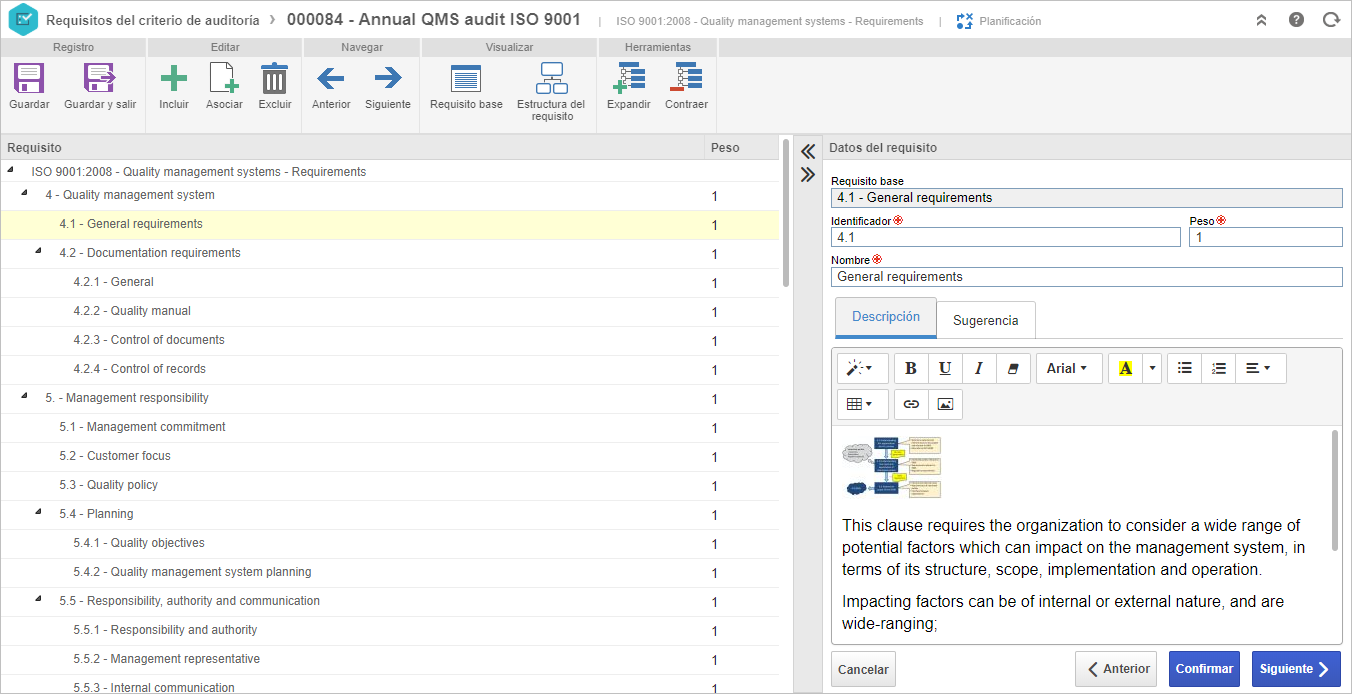Toggle bold formatting in editor
This screenshot has width=1352, height=694.
click(911, 368)
